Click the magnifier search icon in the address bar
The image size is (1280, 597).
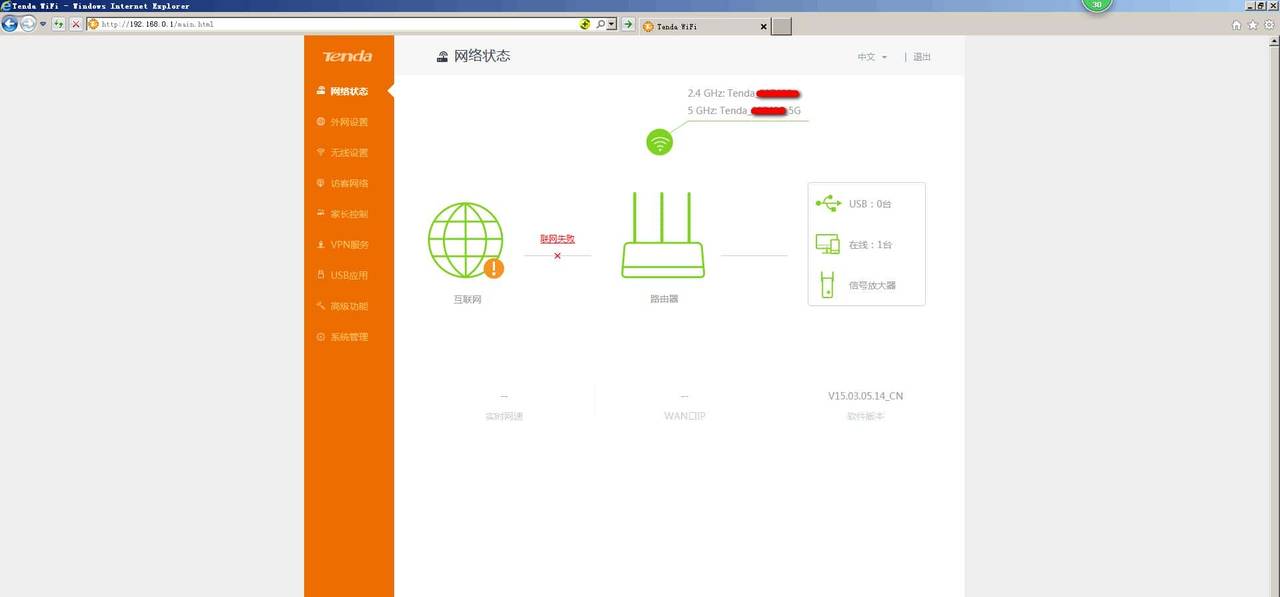click(x=601, y=24)
